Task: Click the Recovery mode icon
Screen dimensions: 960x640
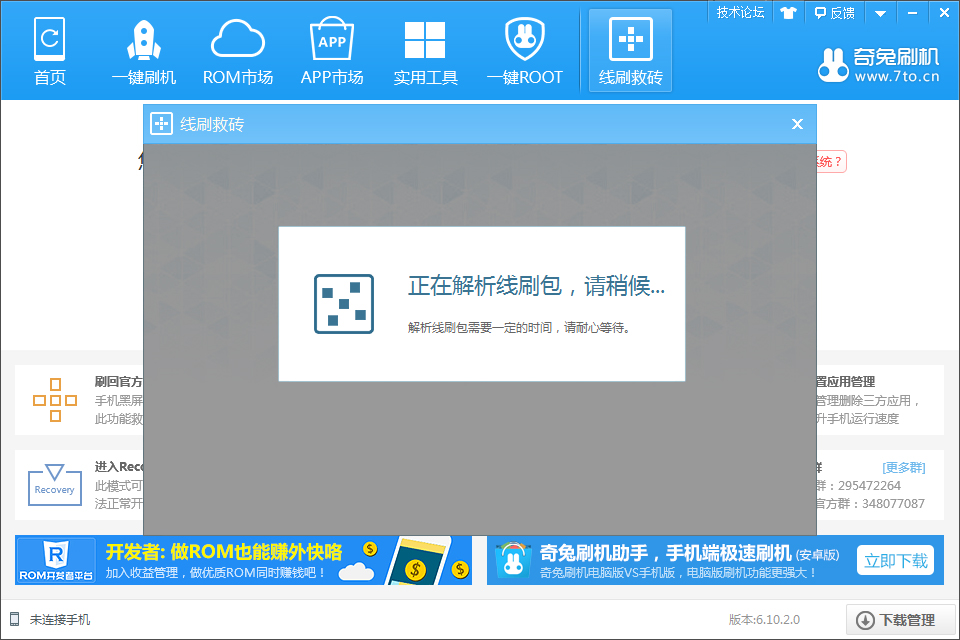Action: [54, 484]
